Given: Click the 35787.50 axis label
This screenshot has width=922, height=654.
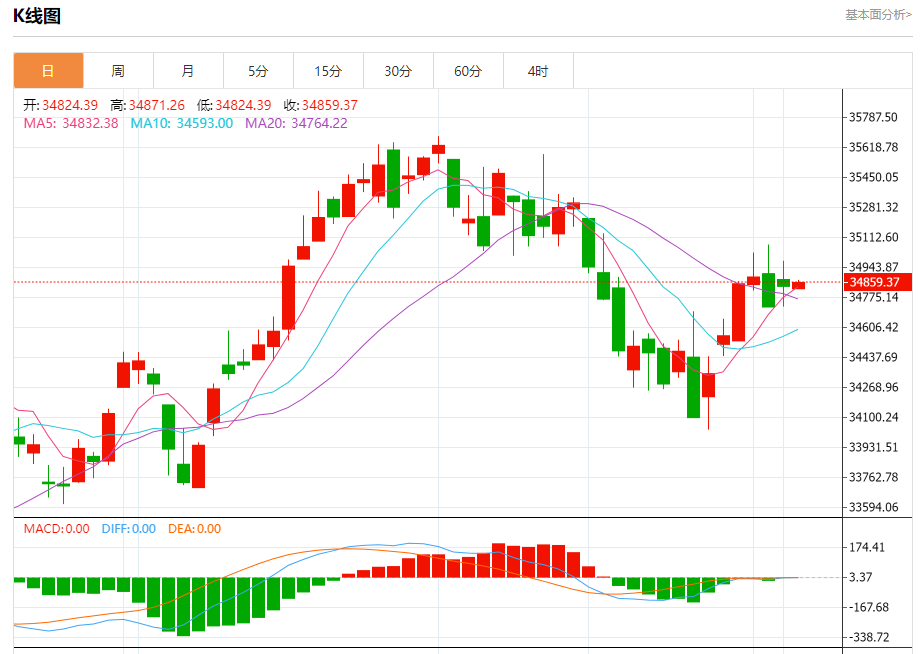Looking at the screenshot, I should coord(873,117).
